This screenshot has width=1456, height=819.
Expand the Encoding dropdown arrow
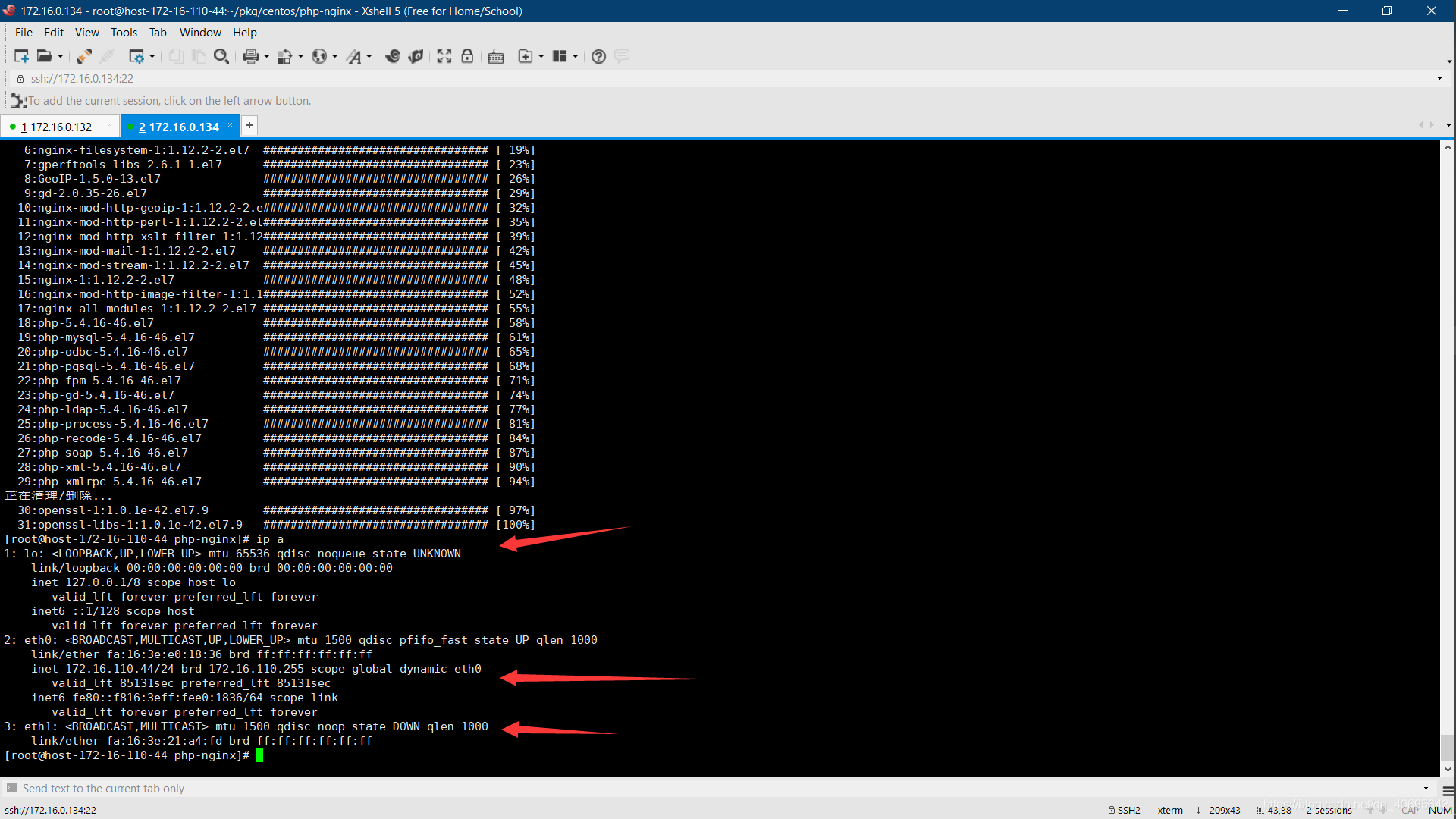334,56
